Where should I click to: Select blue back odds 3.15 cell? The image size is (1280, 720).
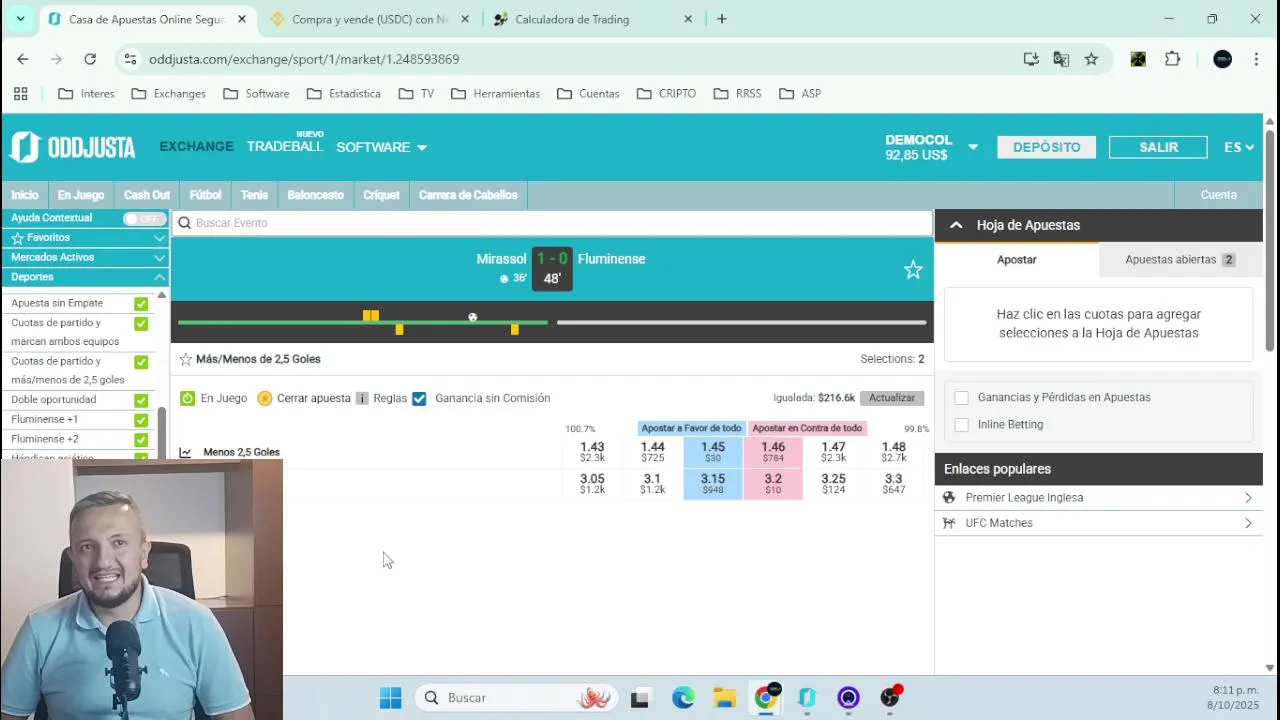click(x=713, y=484)
